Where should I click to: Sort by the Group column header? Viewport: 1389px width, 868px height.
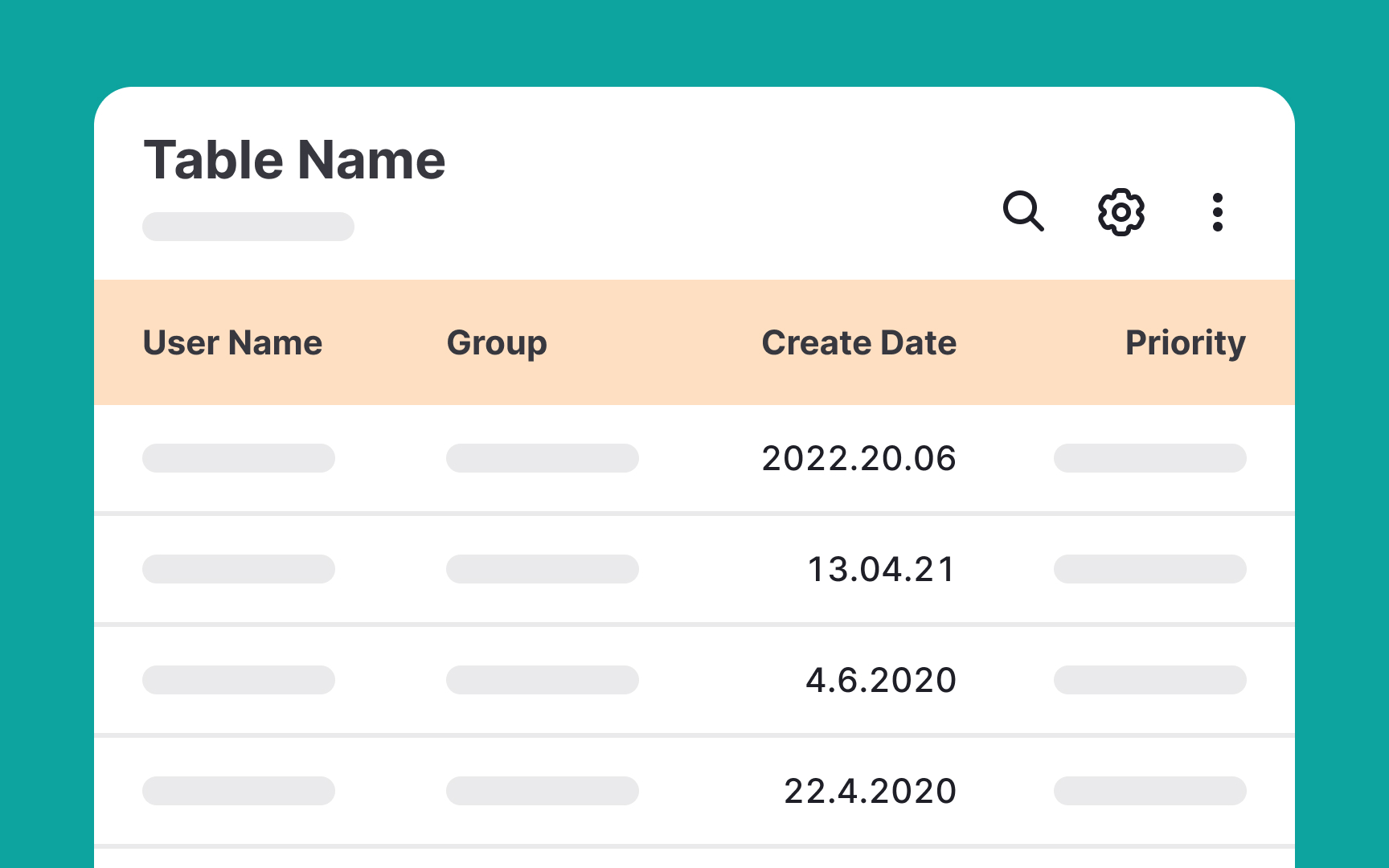click(497, 342)
